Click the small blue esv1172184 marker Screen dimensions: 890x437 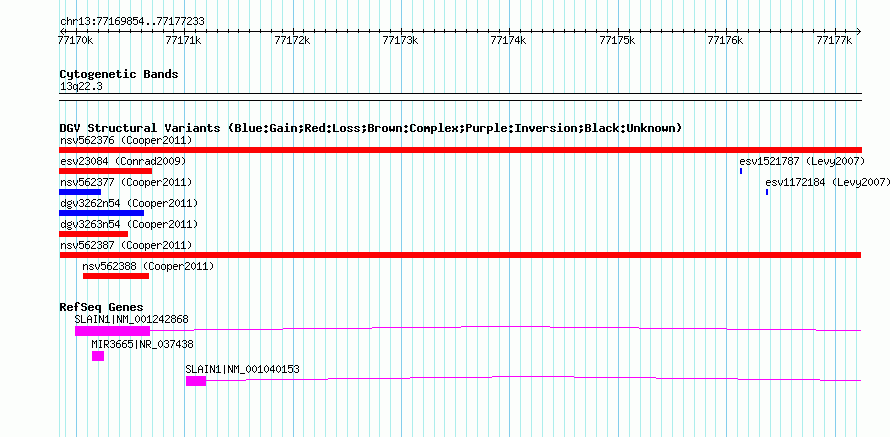pyautogui.click(x=767, y=192)
